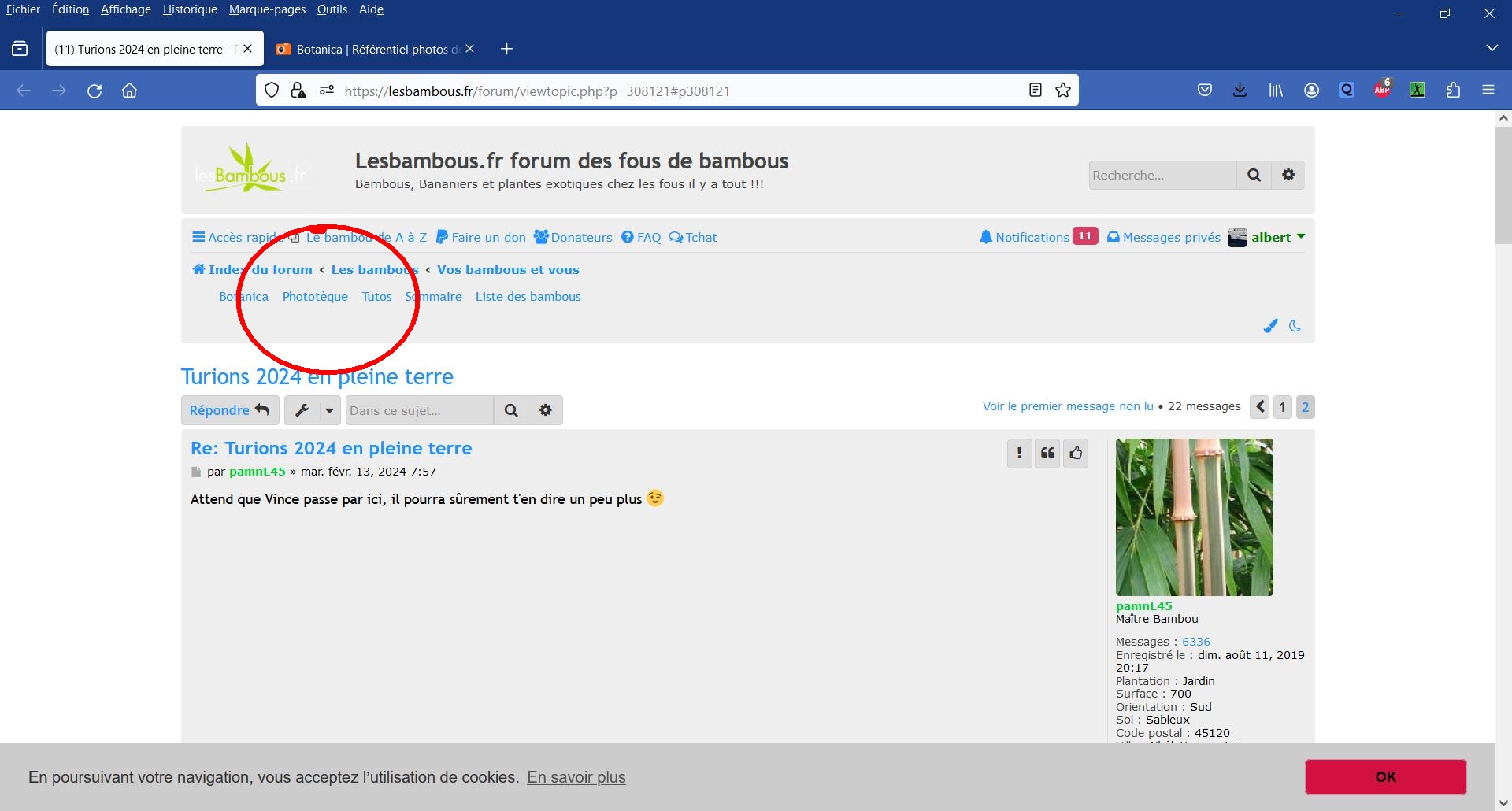Open the downloads panel

[x=1240, y=91]
